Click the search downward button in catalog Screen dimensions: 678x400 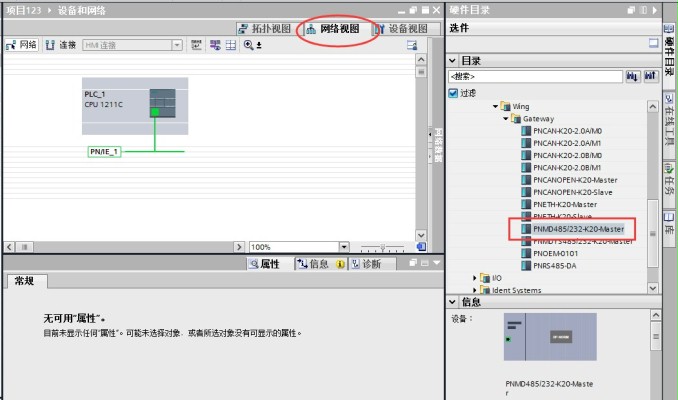point(633,77)
